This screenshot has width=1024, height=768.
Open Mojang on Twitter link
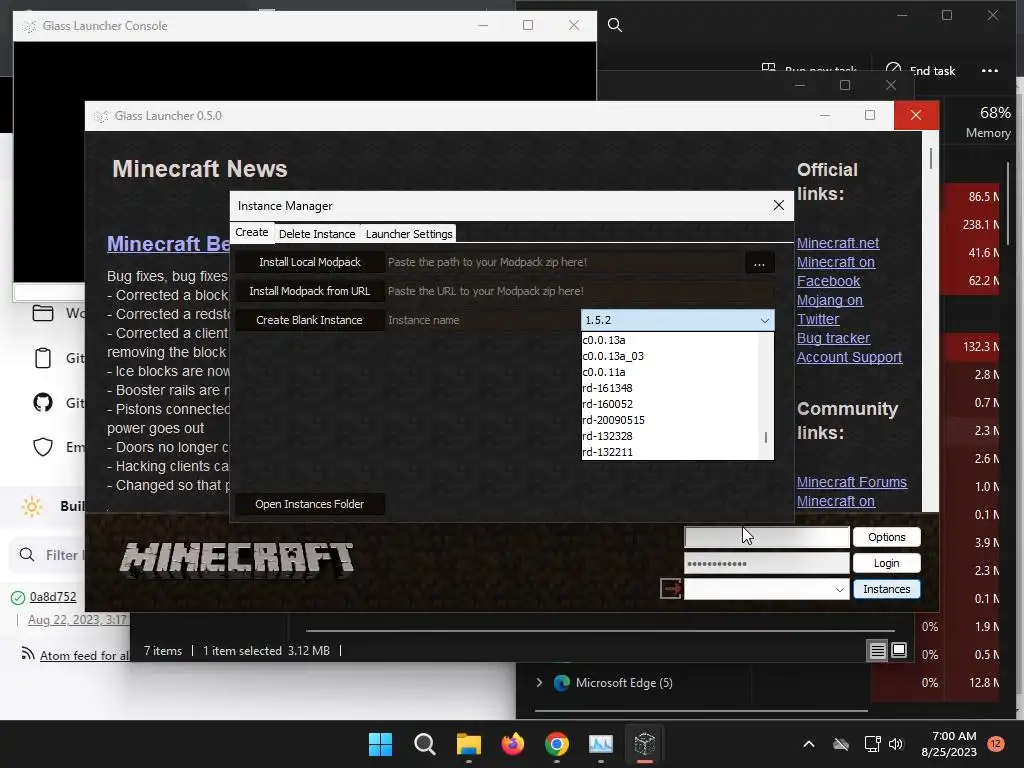(830, 310)
